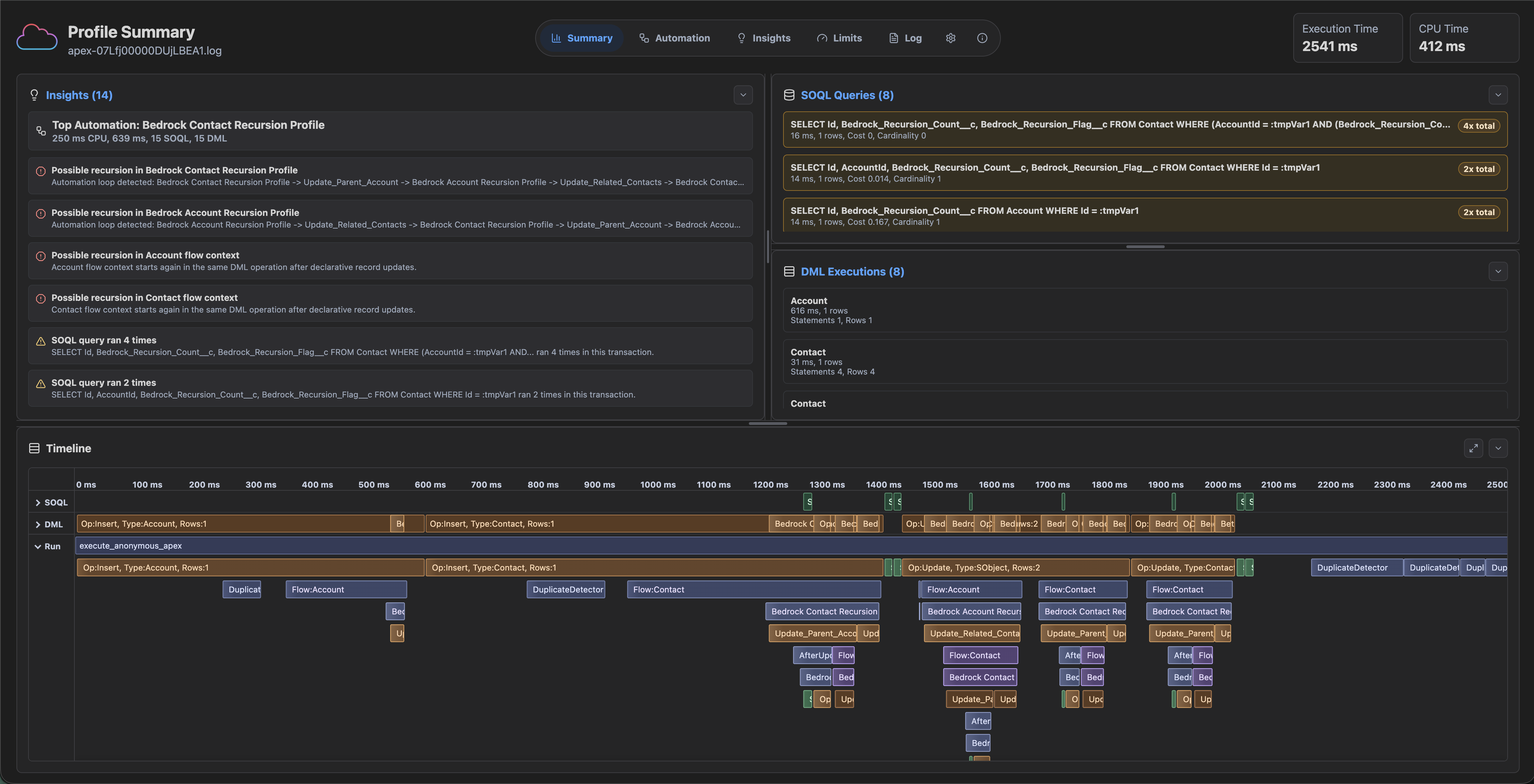Select the Account WHERE Id query card
This screenshot has height=784, width=1534.
[x=1145, y=215]
